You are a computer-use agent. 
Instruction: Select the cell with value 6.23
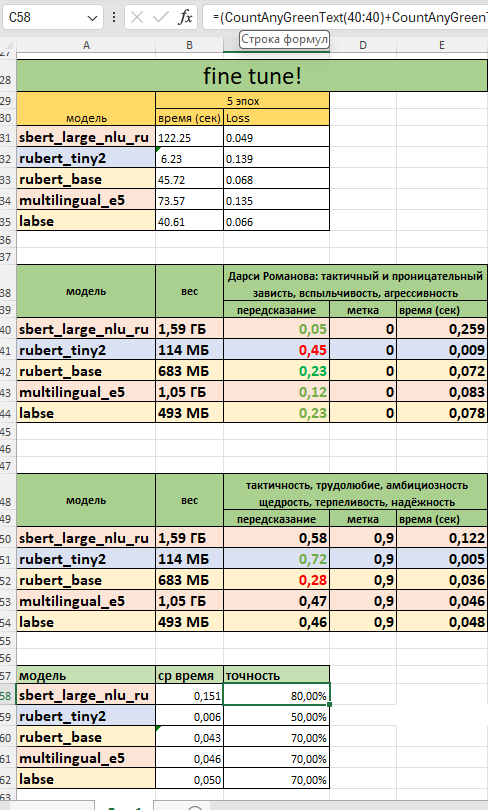190,158
